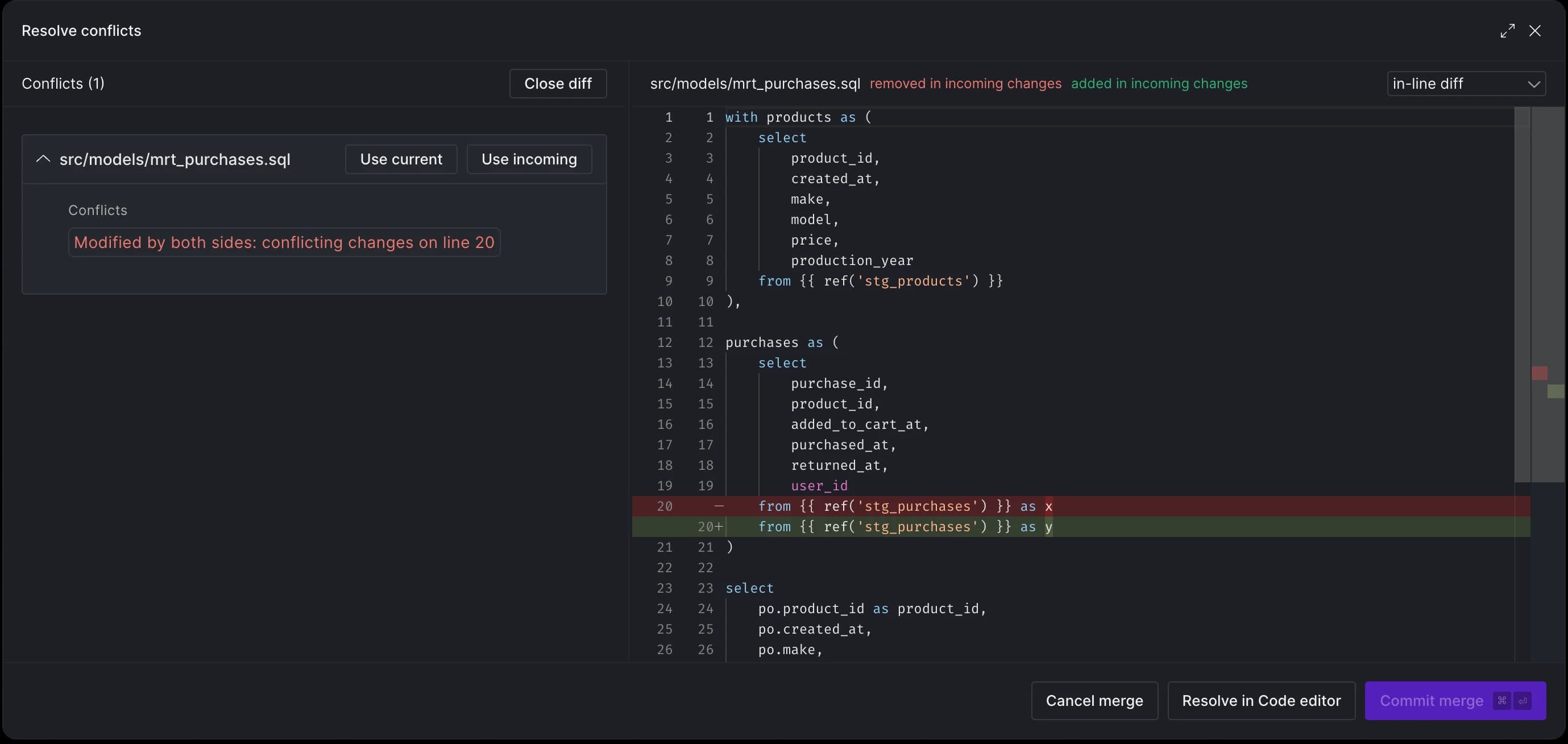Click the Commit merge button
The width and height of the screenshot is (1568, 744).
(1455, 700)
